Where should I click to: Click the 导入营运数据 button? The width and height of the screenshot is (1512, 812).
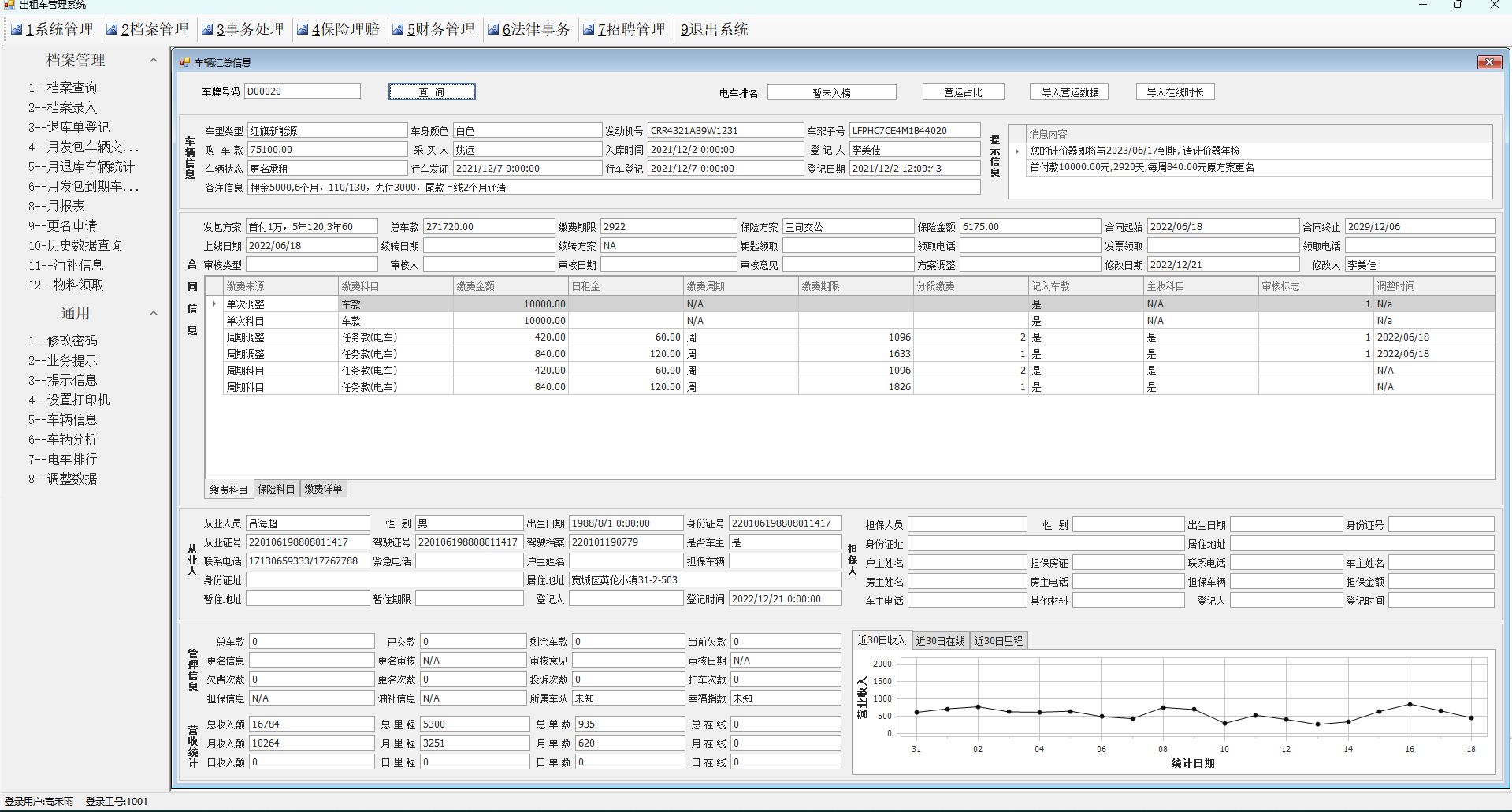(1069, 91)
